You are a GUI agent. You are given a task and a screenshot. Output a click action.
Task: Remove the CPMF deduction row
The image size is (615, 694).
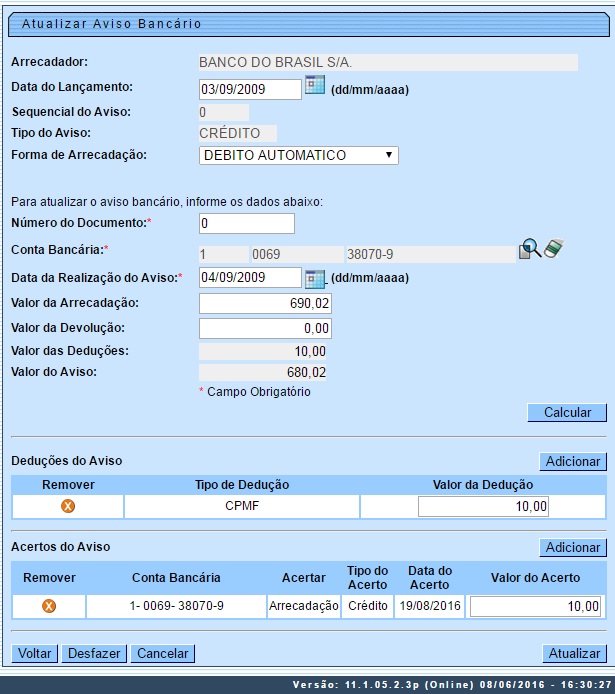tap(68, 507)
